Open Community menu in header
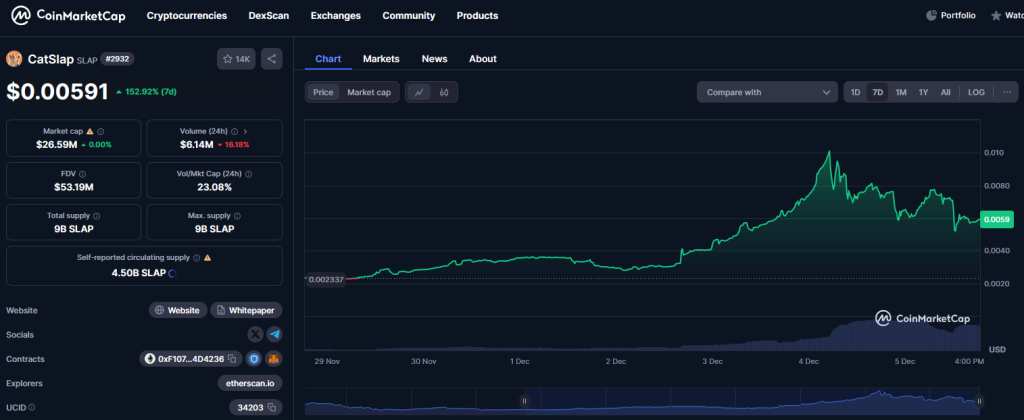The height and width of the screenshot is (420, 1024). tap(409, 16)
